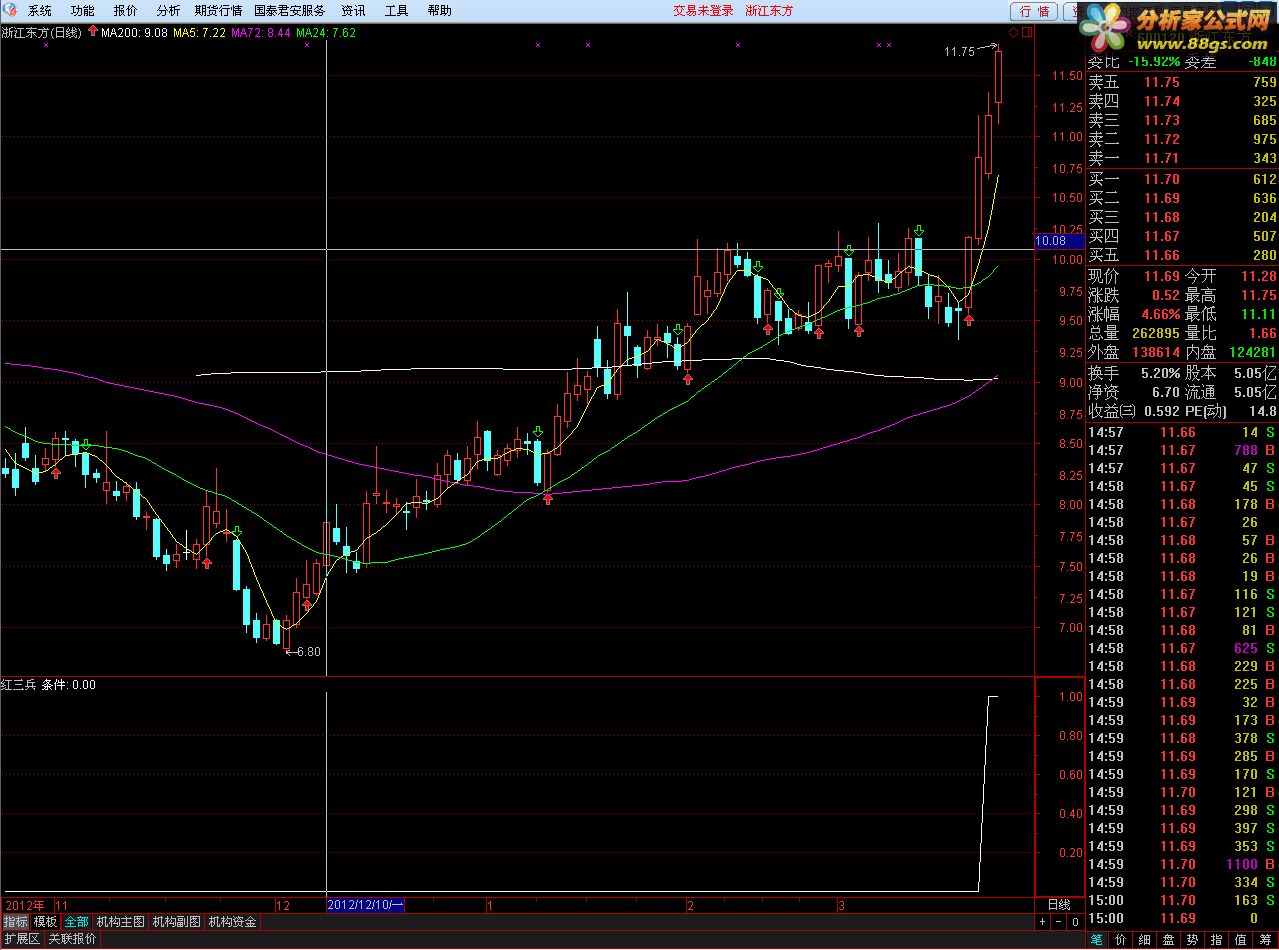
Task: Click the 卖四 order book row
Action: coord(1182,101)
